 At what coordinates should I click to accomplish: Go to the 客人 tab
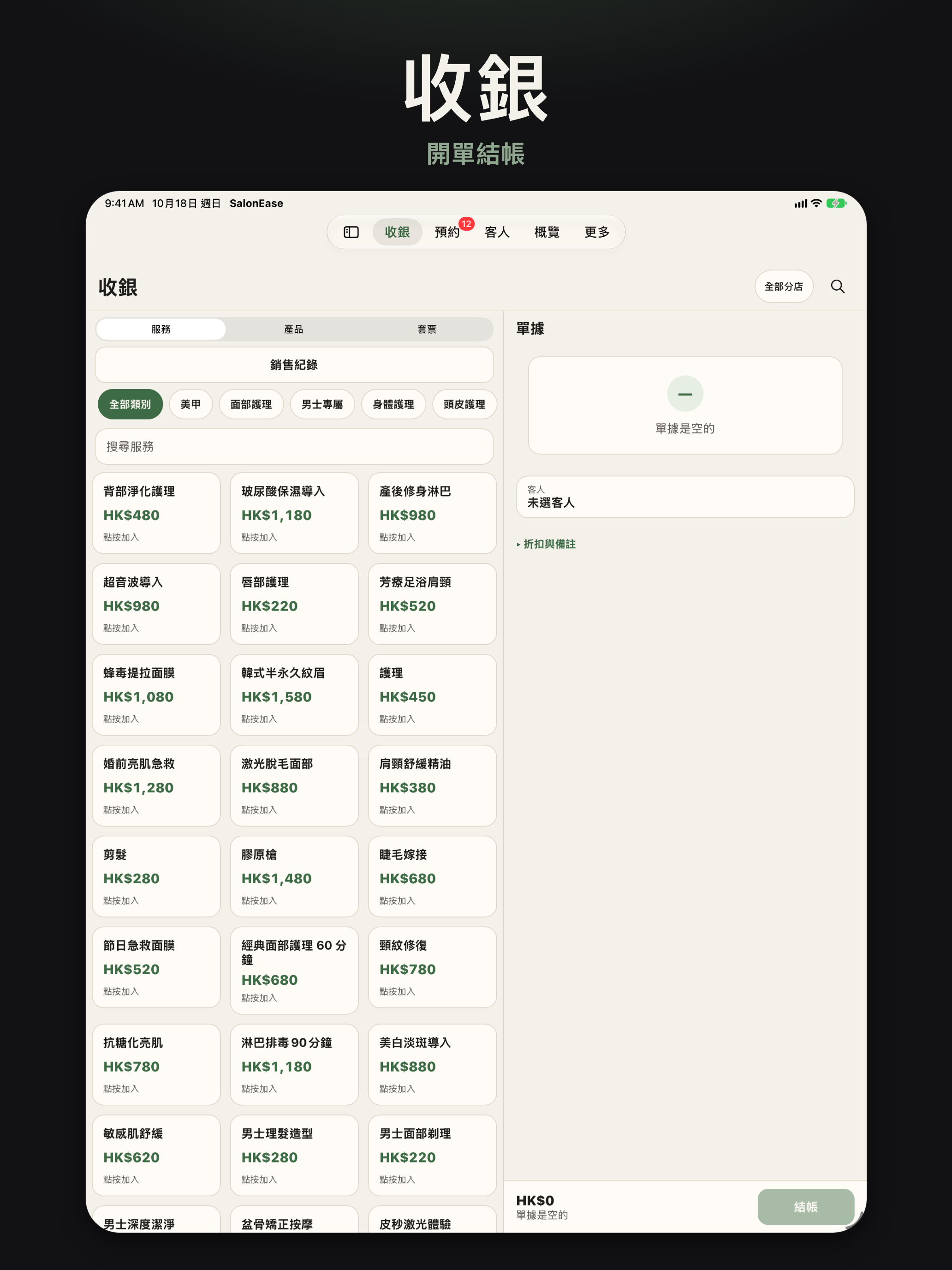(497, 232)
